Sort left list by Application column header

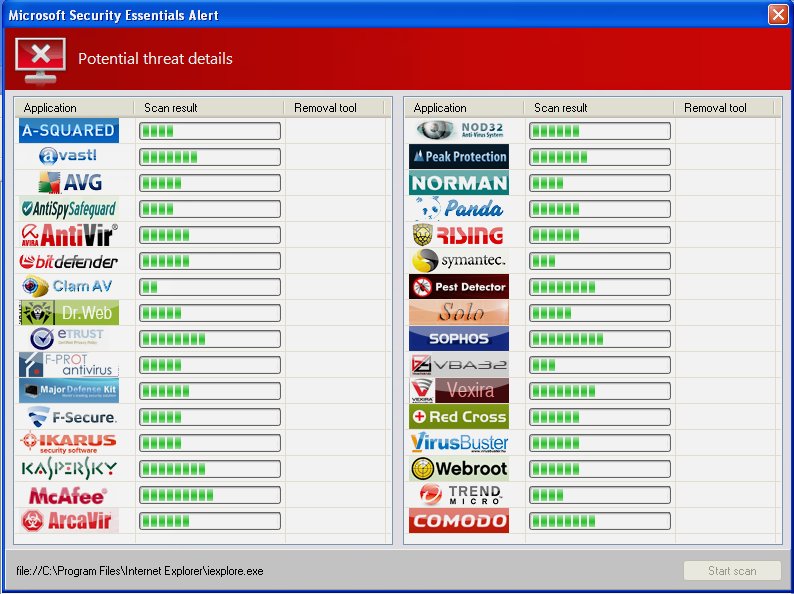pyautogui.click(x=74, y=108)
